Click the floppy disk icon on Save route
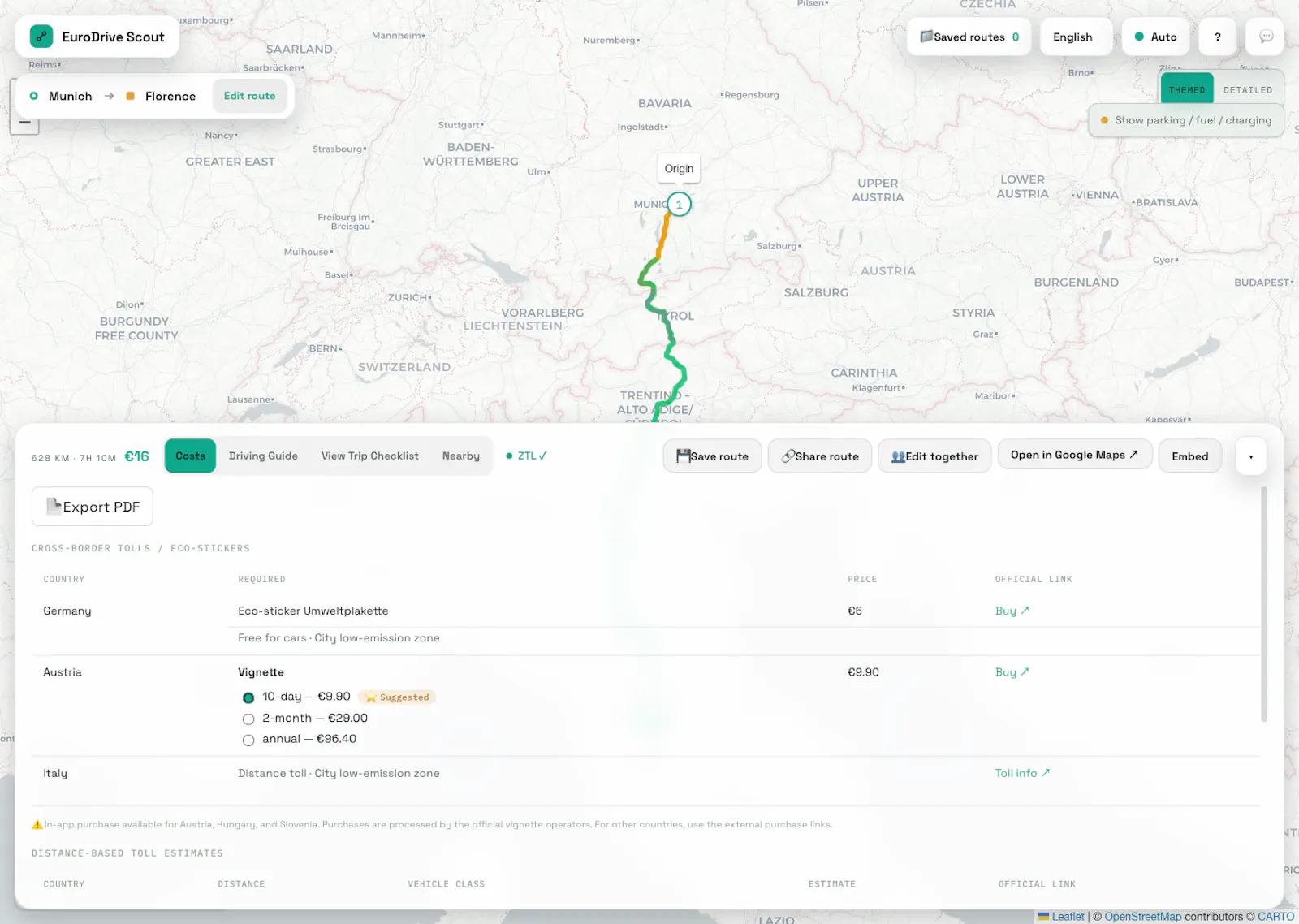1299x924 pixels. pos(684,456)
